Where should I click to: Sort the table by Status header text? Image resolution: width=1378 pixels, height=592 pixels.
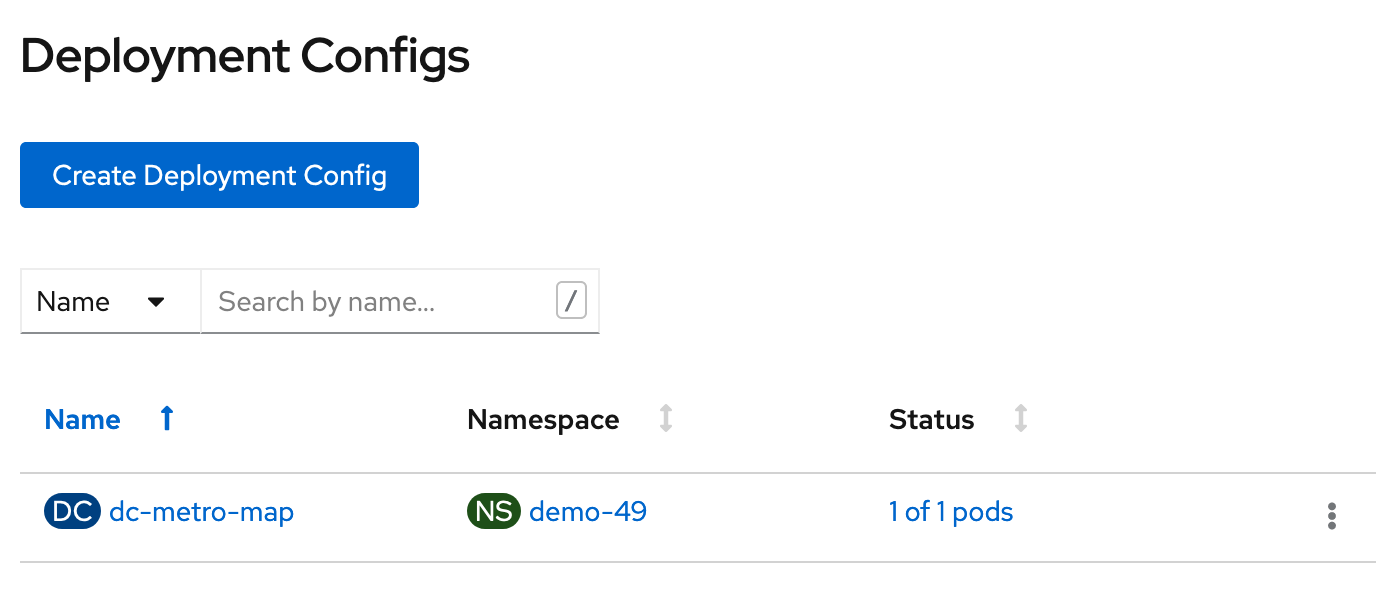coord(931,420)
